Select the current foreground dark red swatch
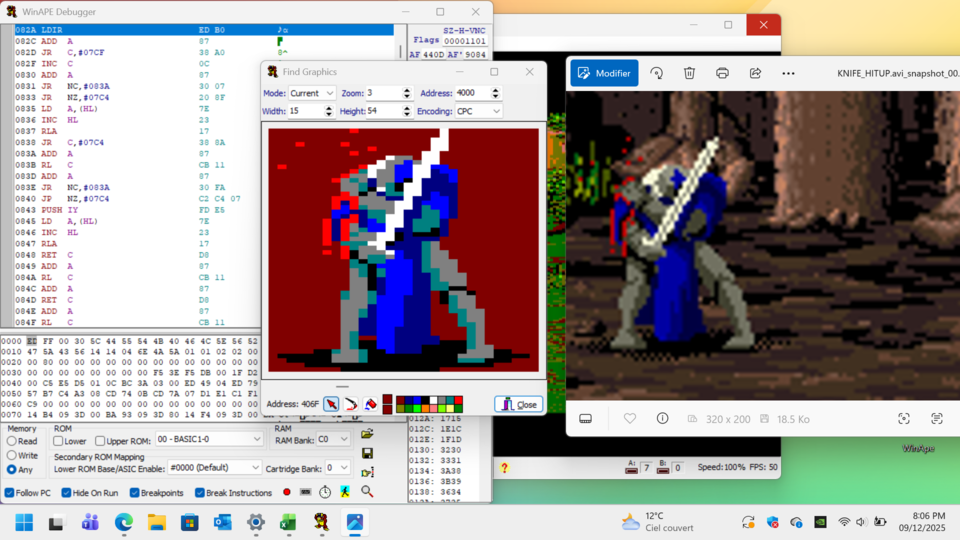This screenshot has height=540, width=960. (387, 400)
